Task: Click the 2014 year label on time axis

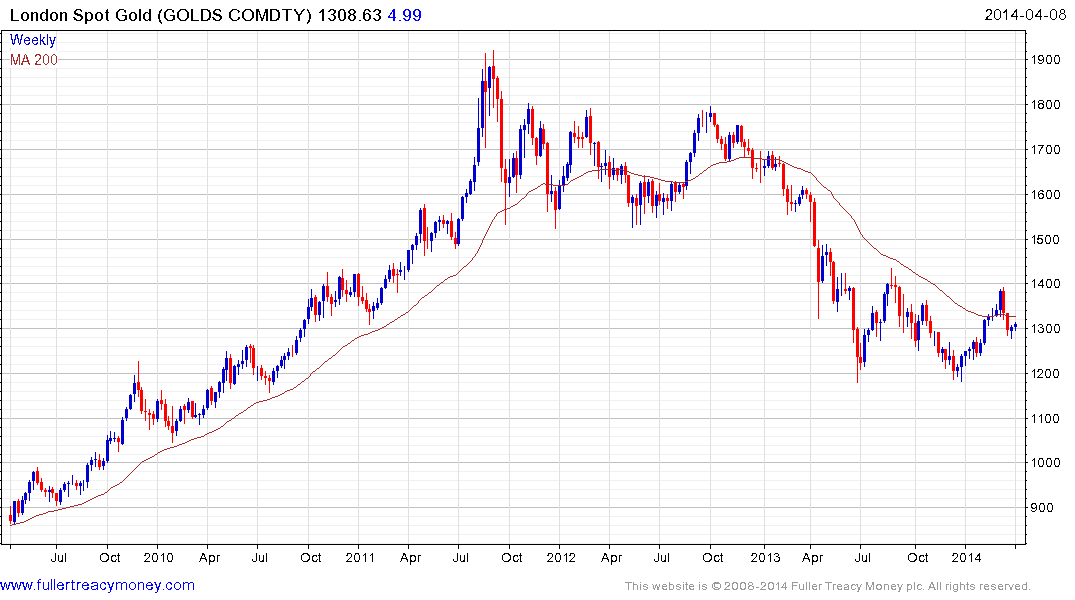Action: [x=966, y=557]
